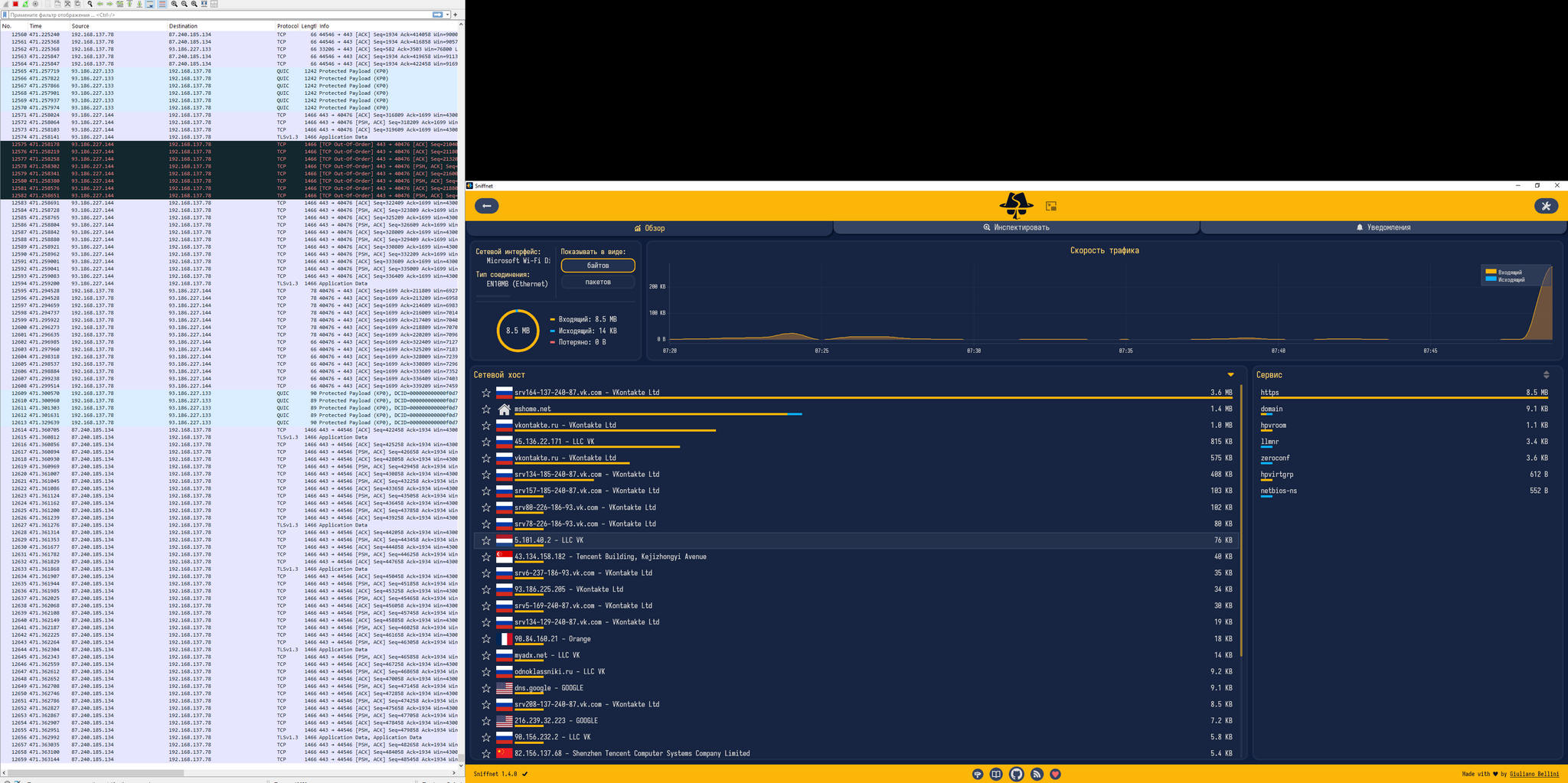
Task: Switch to thumbnail mode icon in header
Action: (1051, 206)
